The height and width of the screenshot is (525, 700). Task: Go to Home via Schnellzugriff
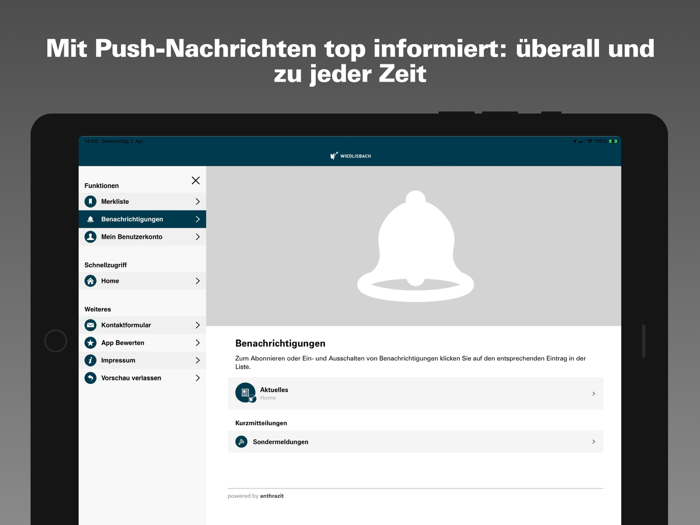pos(142,281)
